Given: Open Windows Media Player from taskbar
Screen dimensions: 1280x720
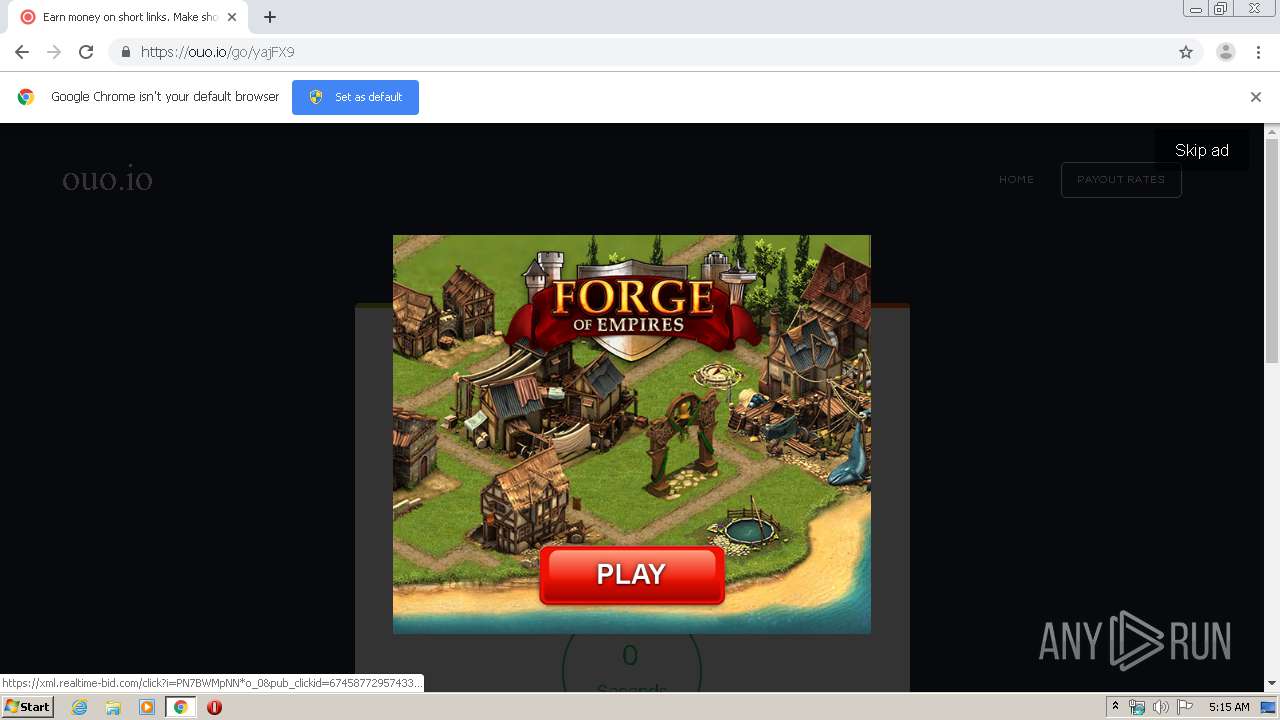Looking at the screenshot, I should (147, 707).
